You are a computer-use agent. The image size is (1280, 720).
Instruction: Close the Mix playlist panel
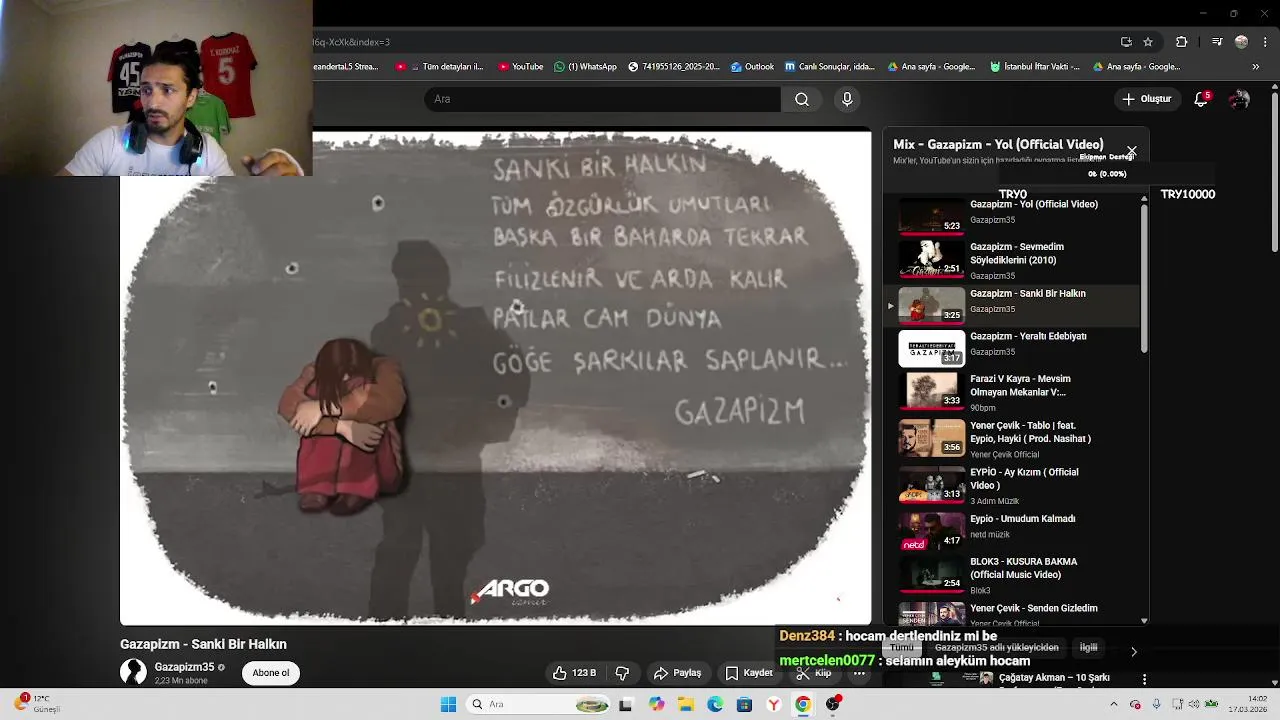(x=1131, y=152)
